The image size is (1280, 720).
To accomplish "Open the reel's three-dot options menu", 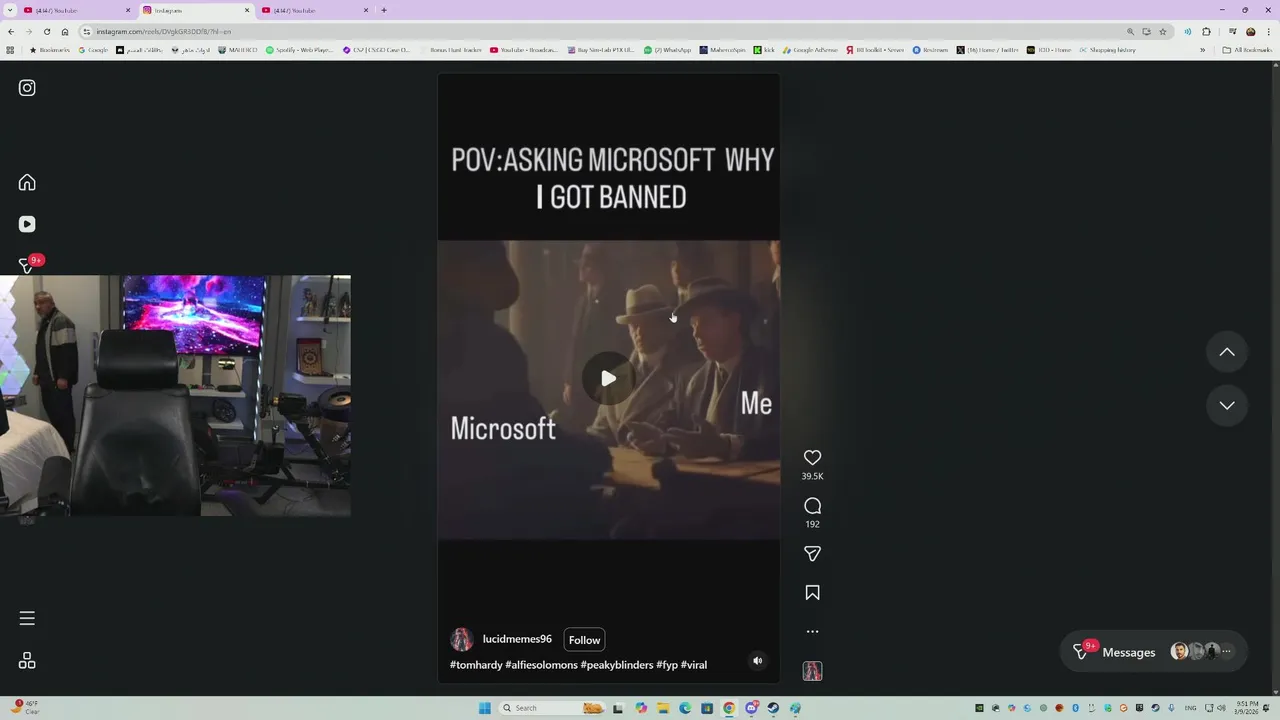I will click(x=812, y=632).
